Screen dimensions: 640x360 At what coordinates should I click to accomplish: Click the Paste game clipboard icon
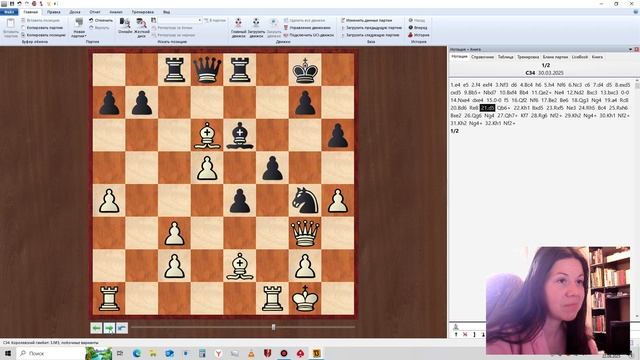(11, 28)
